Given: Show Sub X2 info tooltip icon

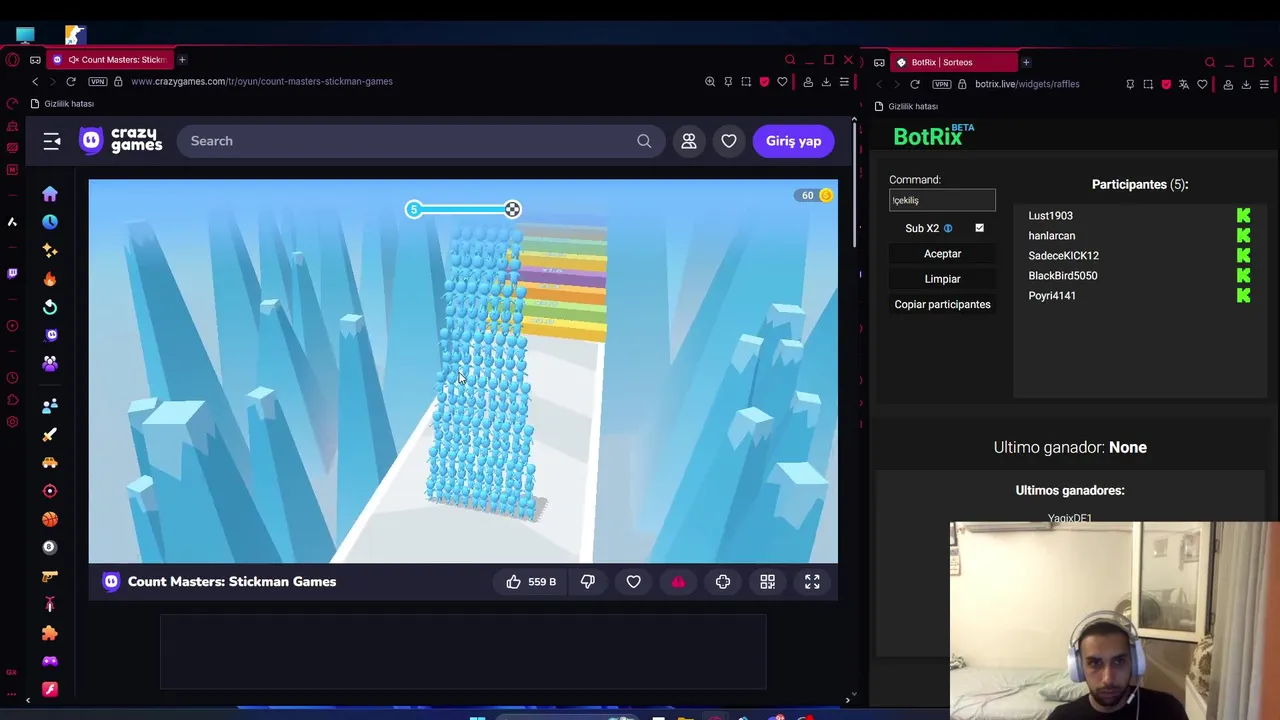Looking at the screenshot, I should tap(948, 228).
